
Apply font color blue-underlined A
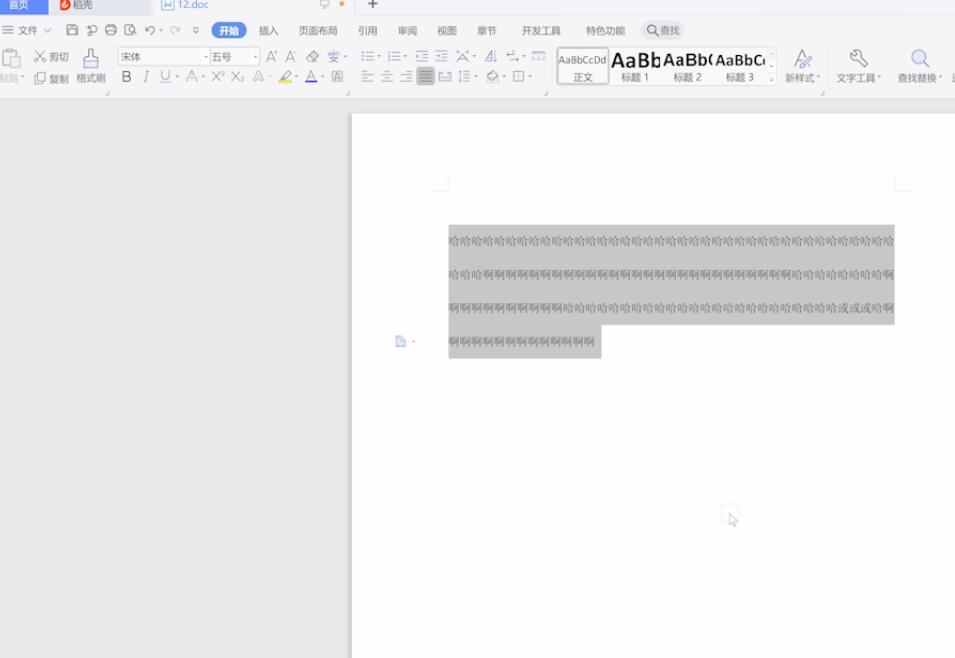point(311,77)
